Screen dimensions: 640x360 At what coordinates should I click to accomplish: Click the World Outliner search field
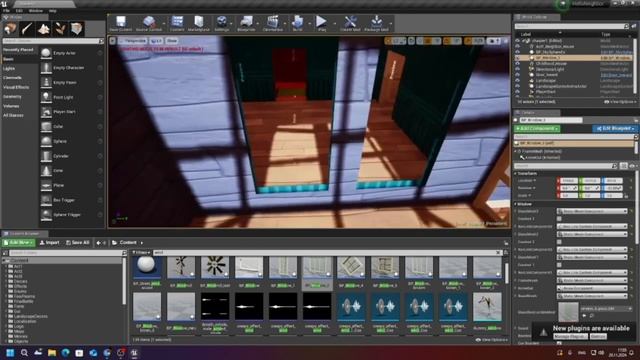coord(571,26)
